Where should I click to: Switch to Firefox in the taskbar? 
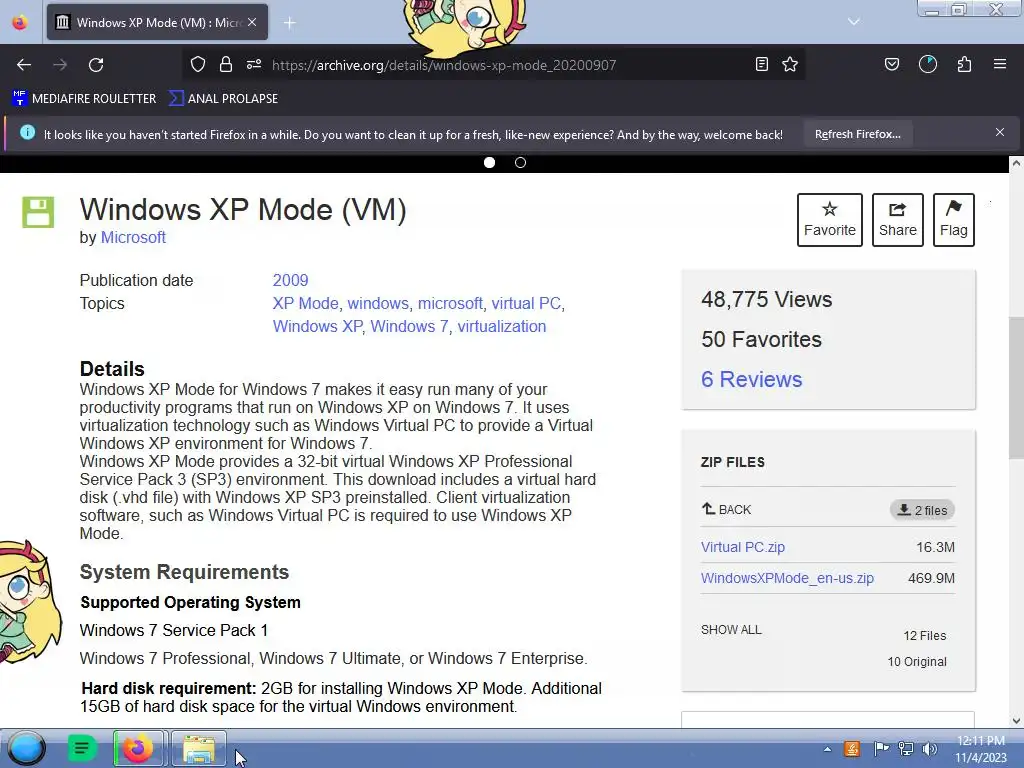(x=138, y=748)
